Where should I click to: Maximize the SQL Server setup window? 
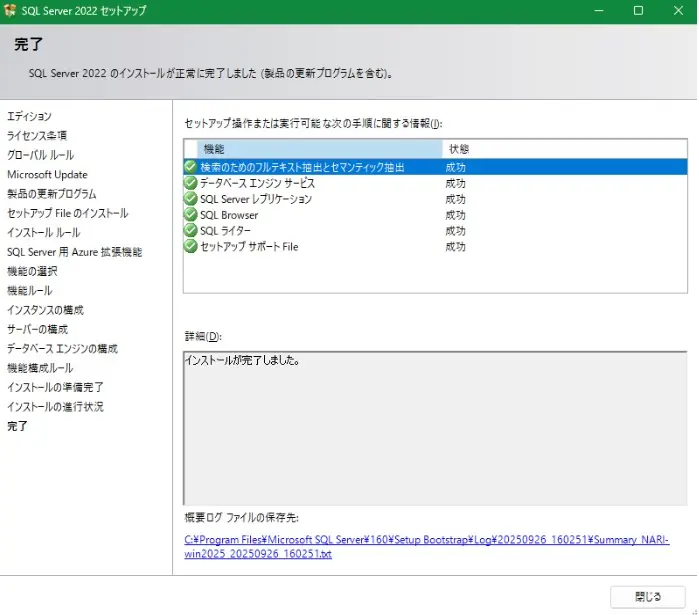click(638, 11)
